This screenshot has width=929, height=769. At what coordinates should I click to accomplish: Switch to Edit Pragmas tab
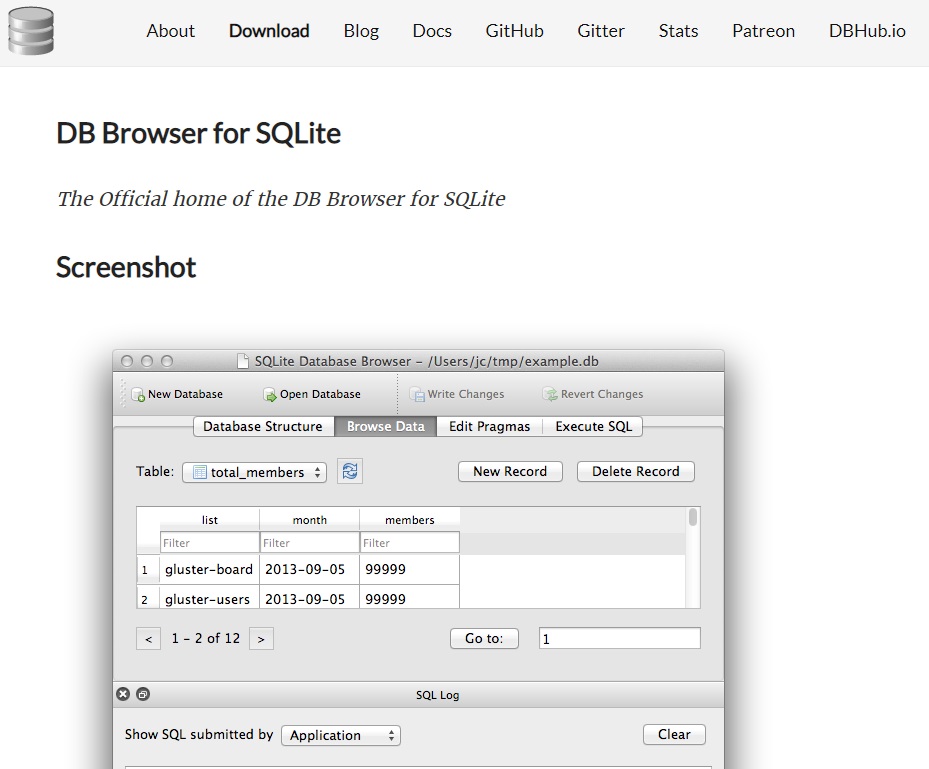pos(489,427)
